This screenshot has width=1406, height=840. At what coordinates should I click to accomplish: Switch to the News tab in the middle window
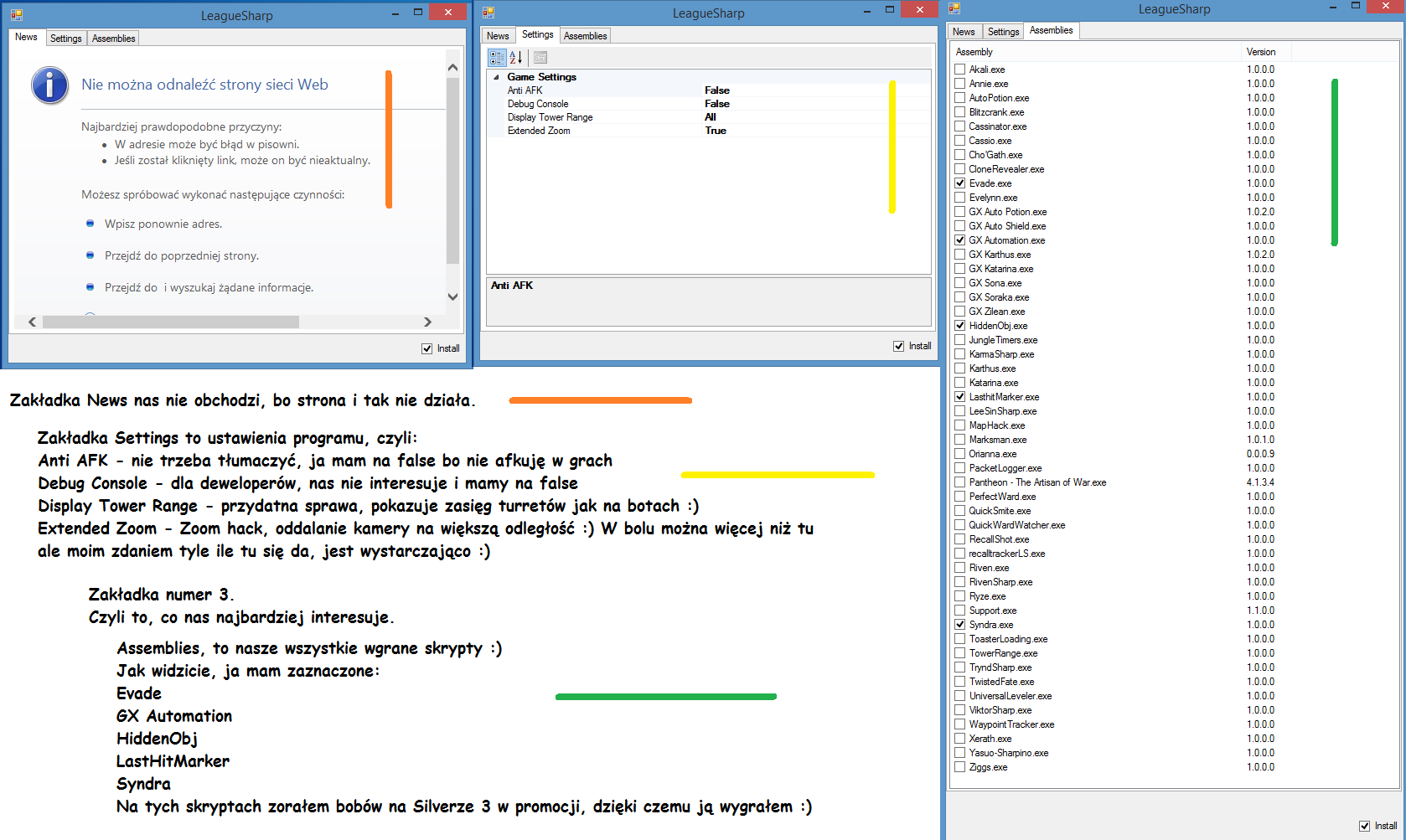(x=498, y=36)
